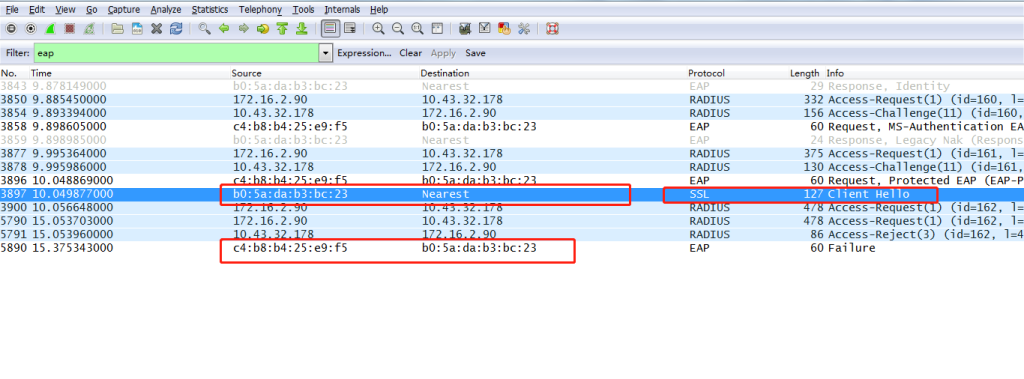
Task: Open the Capture menu
Action: click(x=123, y=10)
